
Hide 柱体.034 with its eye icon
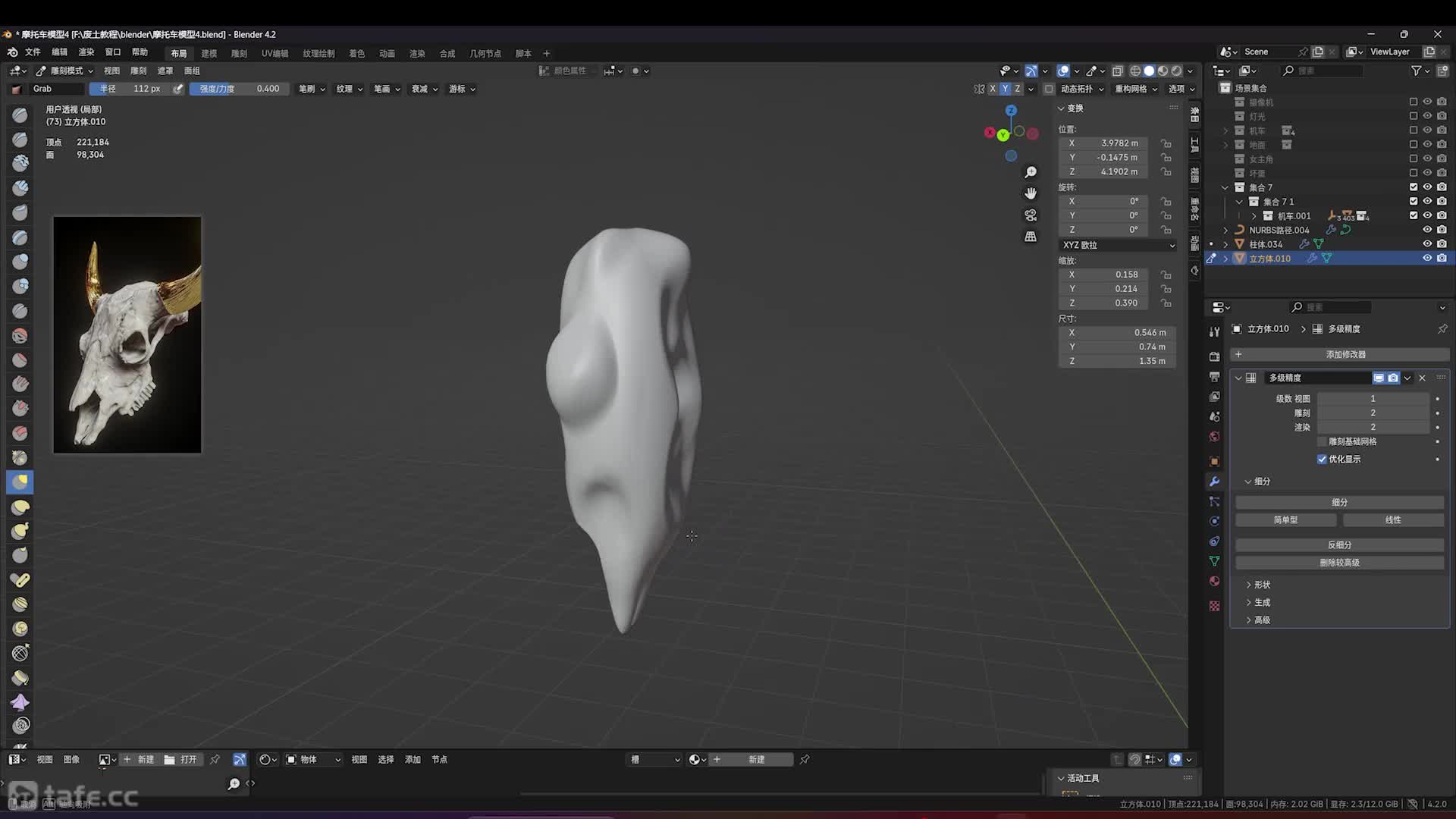point(1426,244)
